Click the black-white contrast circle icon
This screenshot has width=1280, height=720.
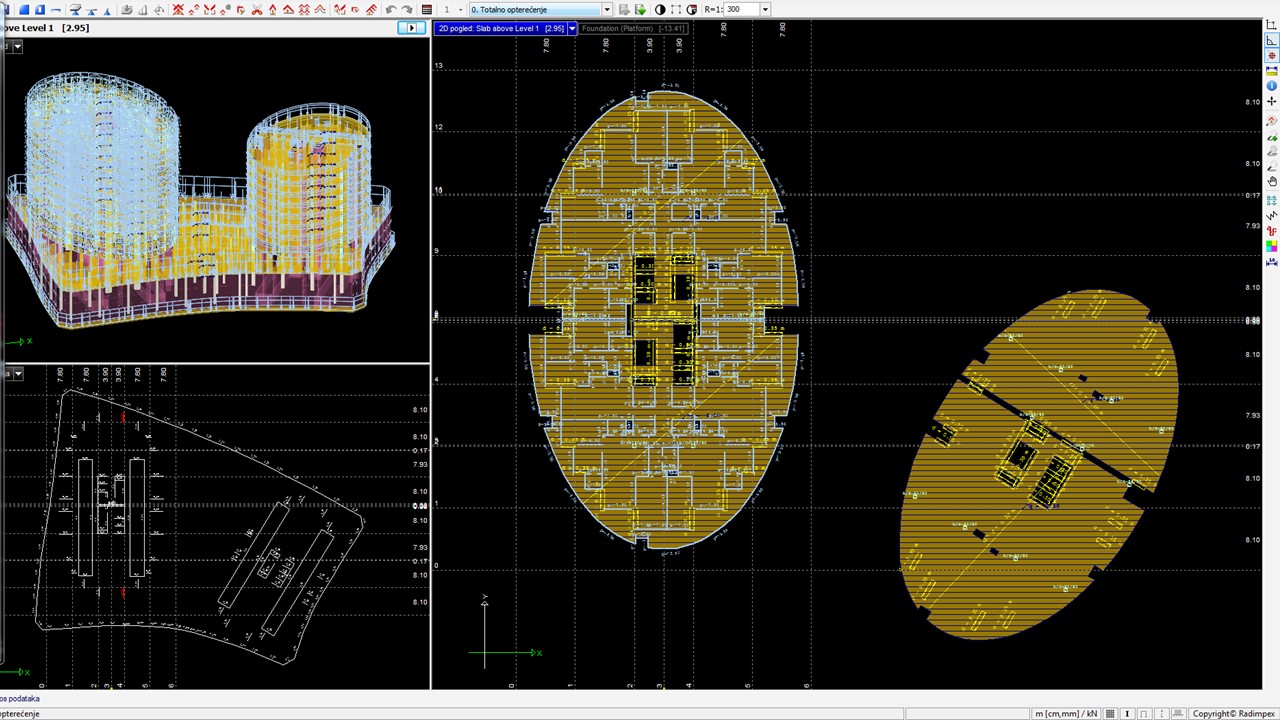pyautogui.click(x=660, y=10)
